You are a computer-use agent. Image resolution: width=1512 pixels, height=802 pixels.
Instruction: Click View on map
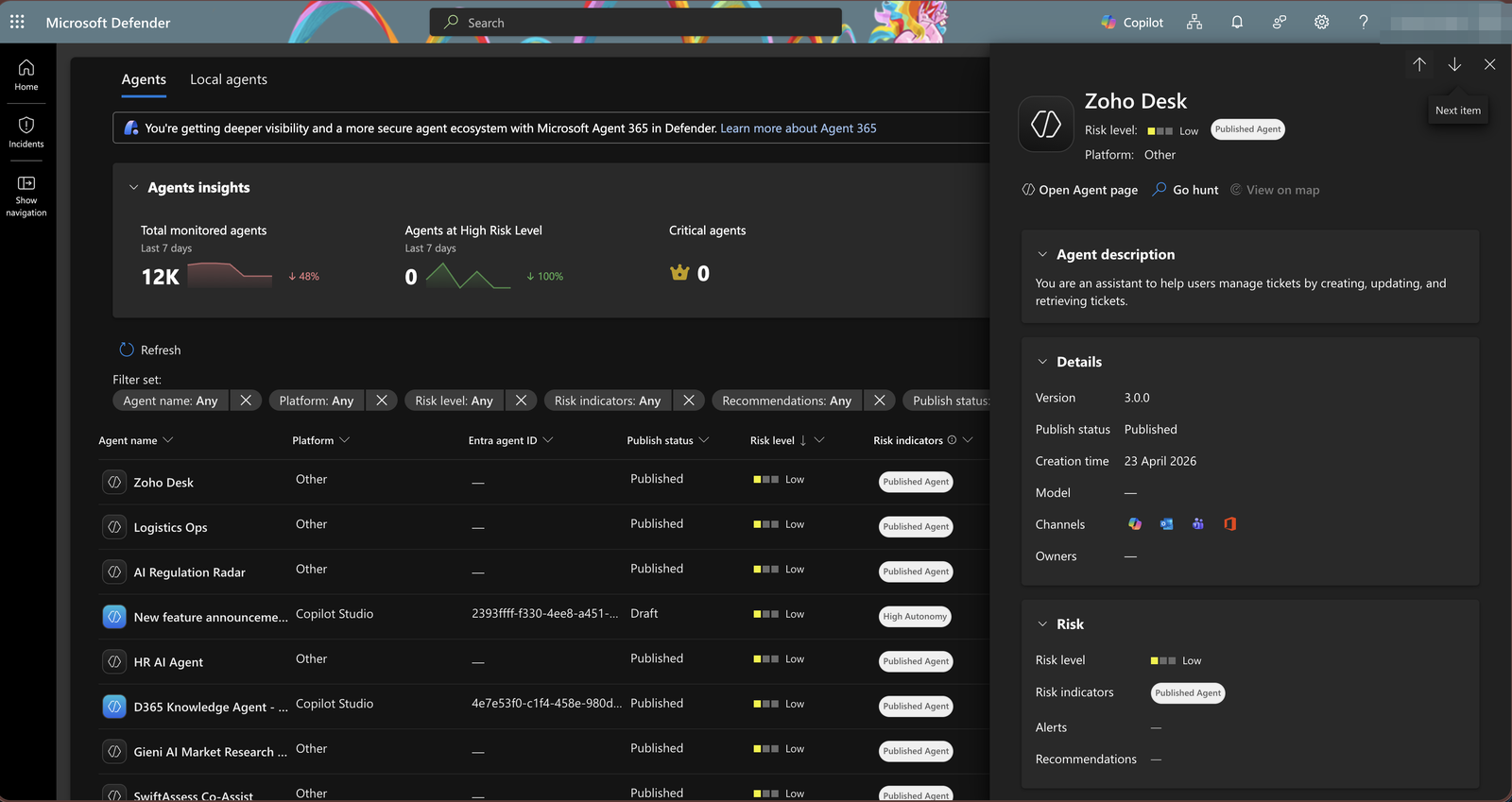(x=1274, y=190)
